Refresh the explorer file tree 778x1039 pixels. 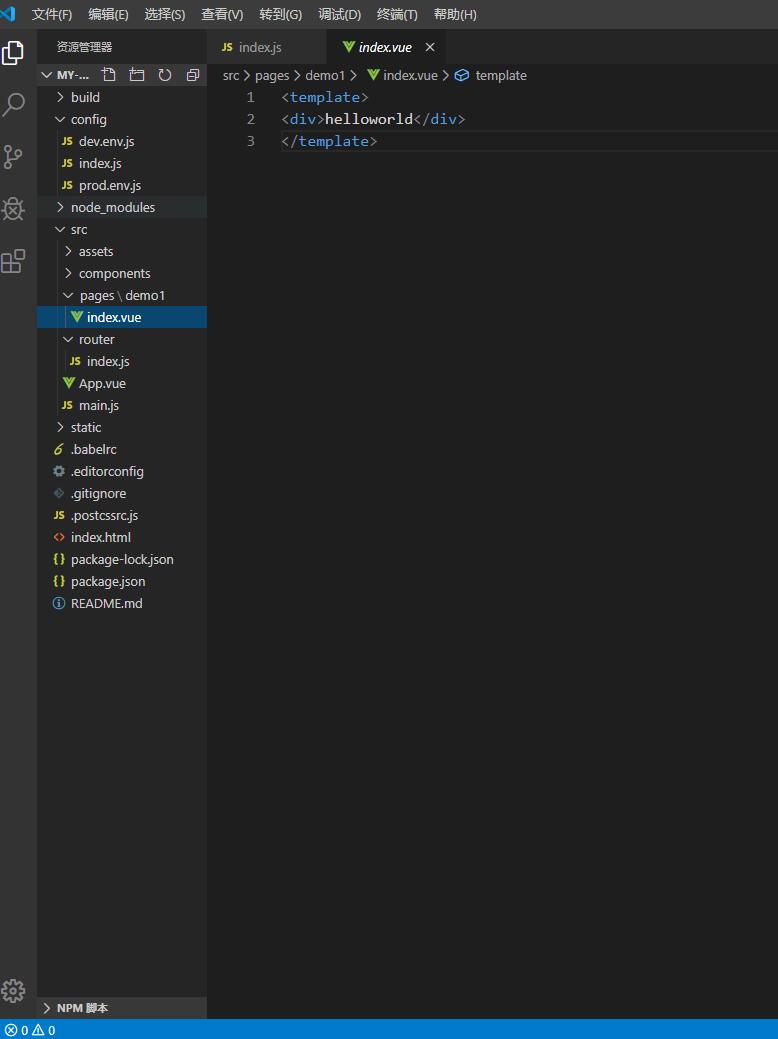165,75
